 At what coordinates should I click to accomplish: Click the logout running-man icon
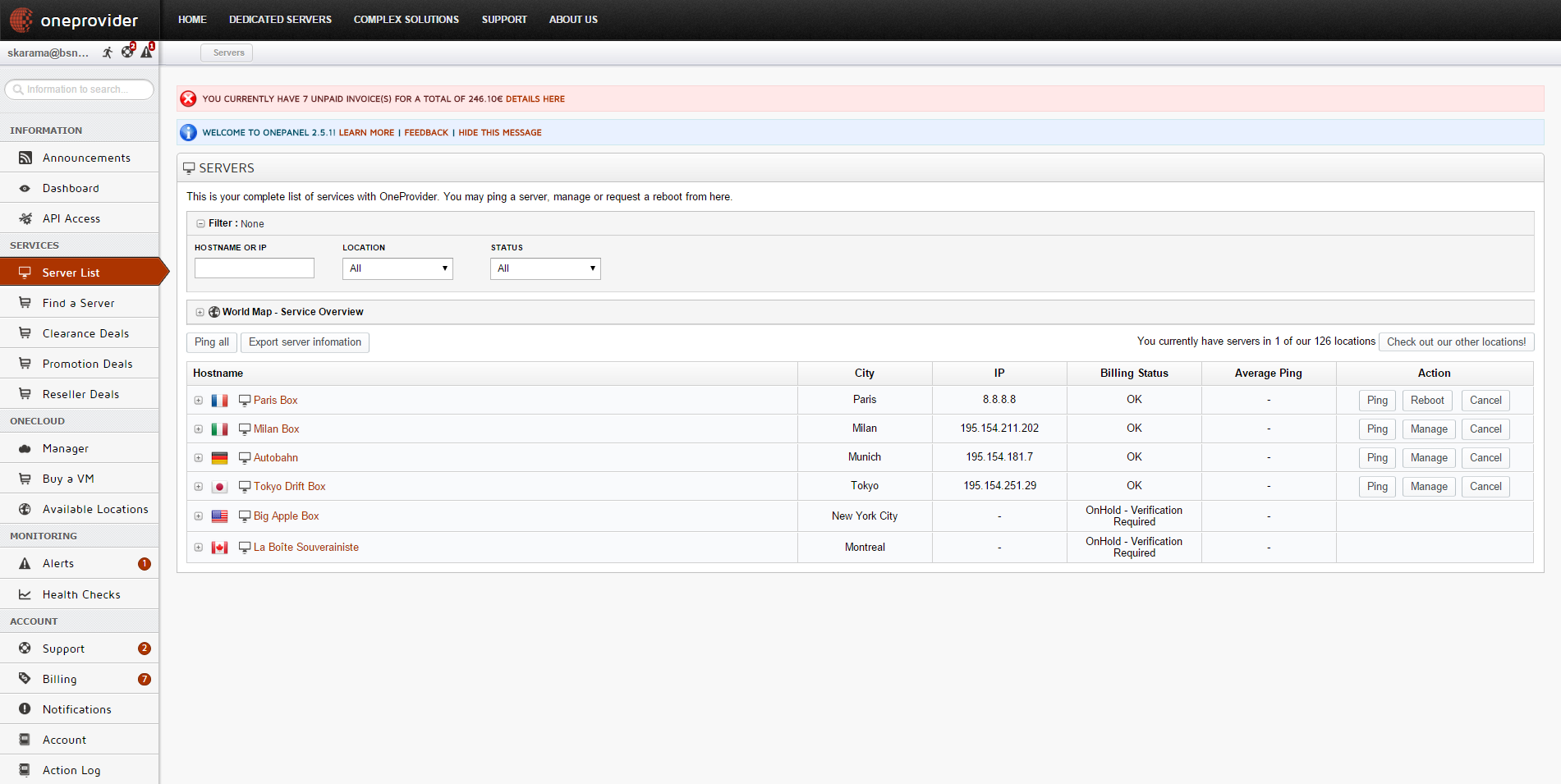(108, 53)
